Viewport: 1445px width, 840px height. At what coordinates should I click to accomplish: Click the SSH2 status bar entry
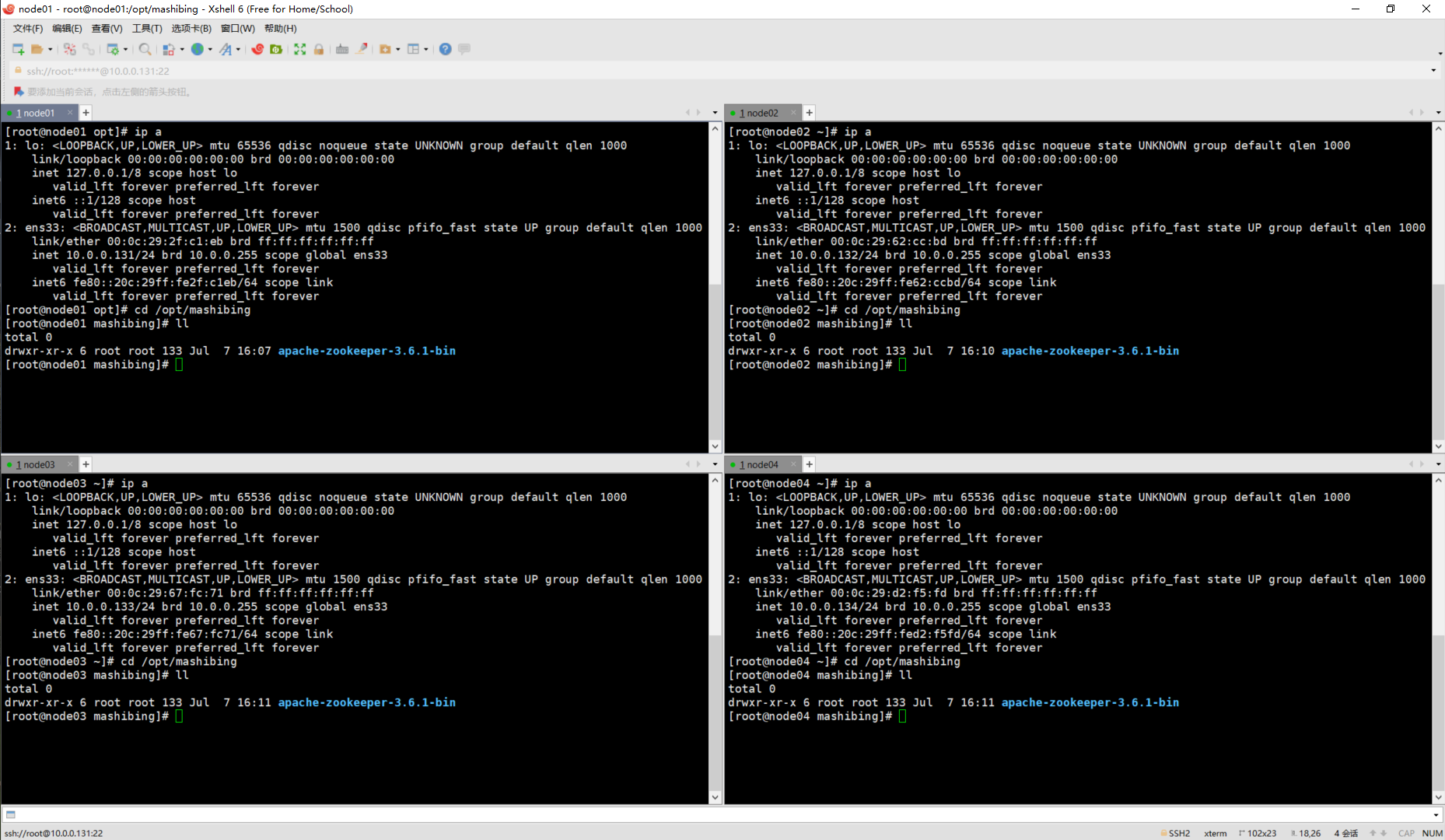tap(1175, 833)
